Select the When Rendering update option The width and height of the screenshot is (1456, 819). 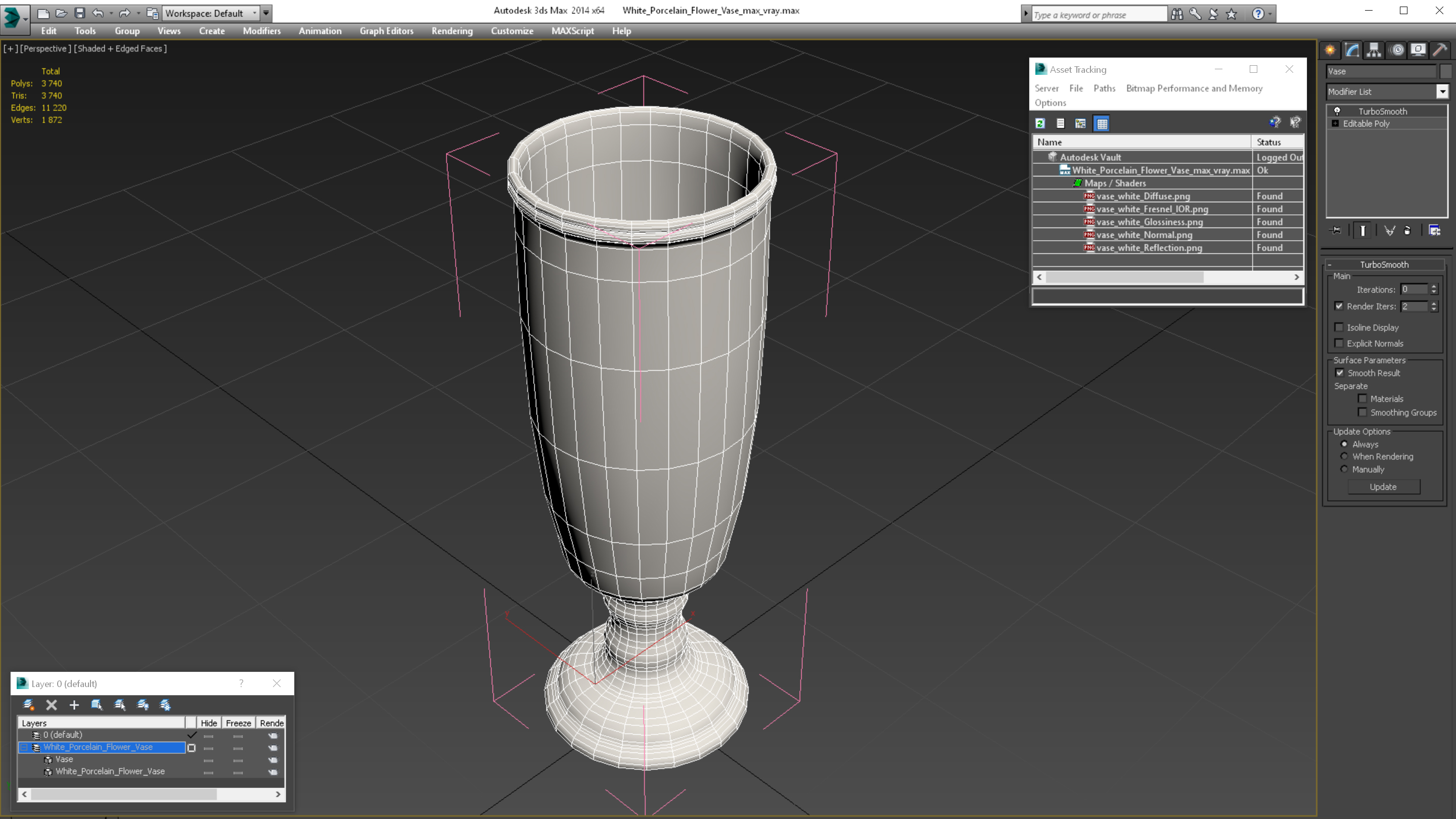pyautogui.click(x=1344, y=457)
